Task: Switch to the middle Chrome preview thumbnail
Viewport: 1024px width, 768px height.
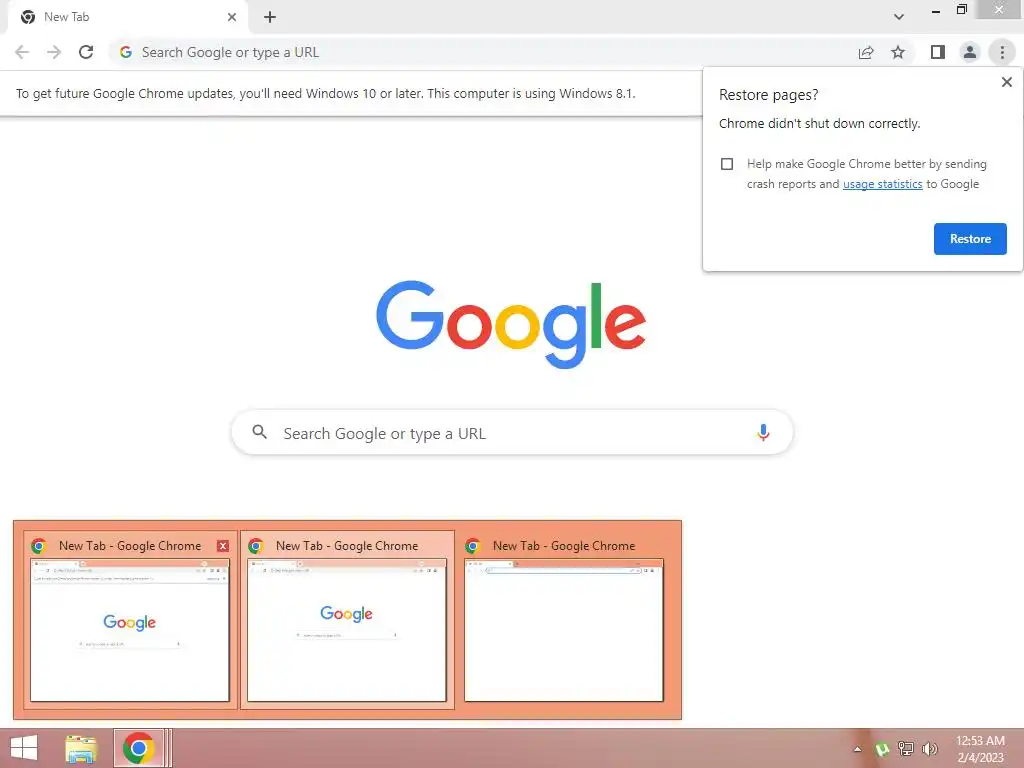Action: coord(347,630)
